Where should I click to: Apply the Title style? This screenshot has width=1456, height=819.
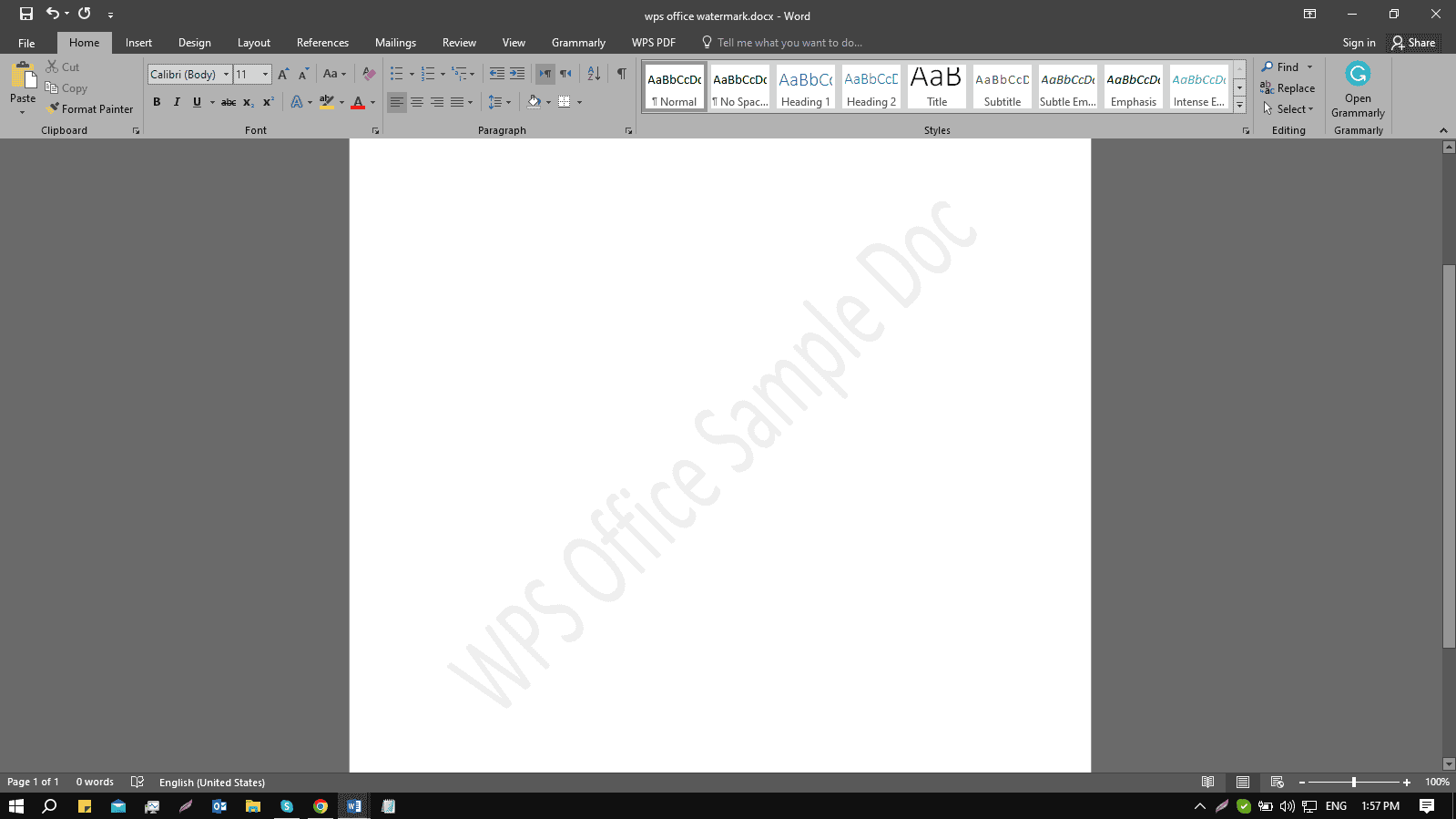(937, 87)
